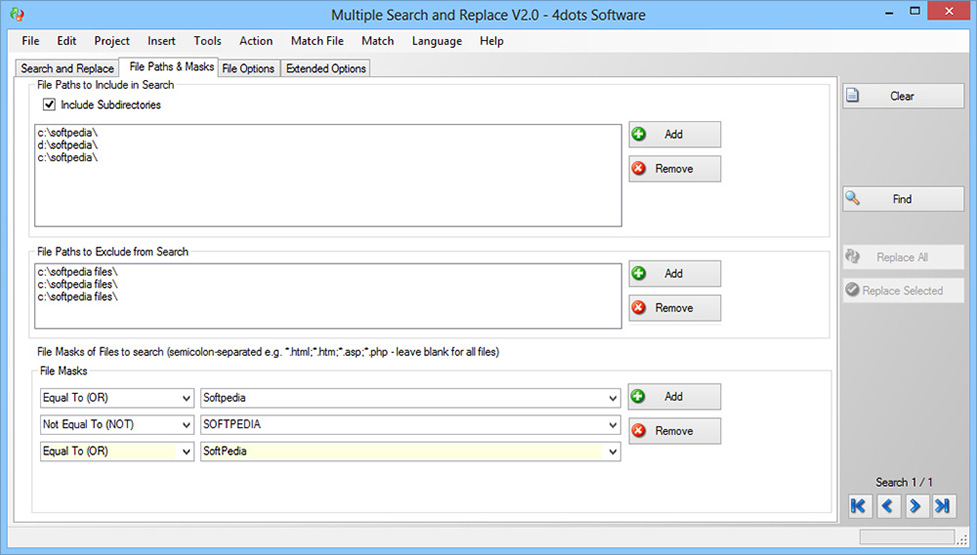Image resolution: width=977 pixels, height=555 pixels.
Task: Switch to the File Options tab
Action: tap(248, 69)
